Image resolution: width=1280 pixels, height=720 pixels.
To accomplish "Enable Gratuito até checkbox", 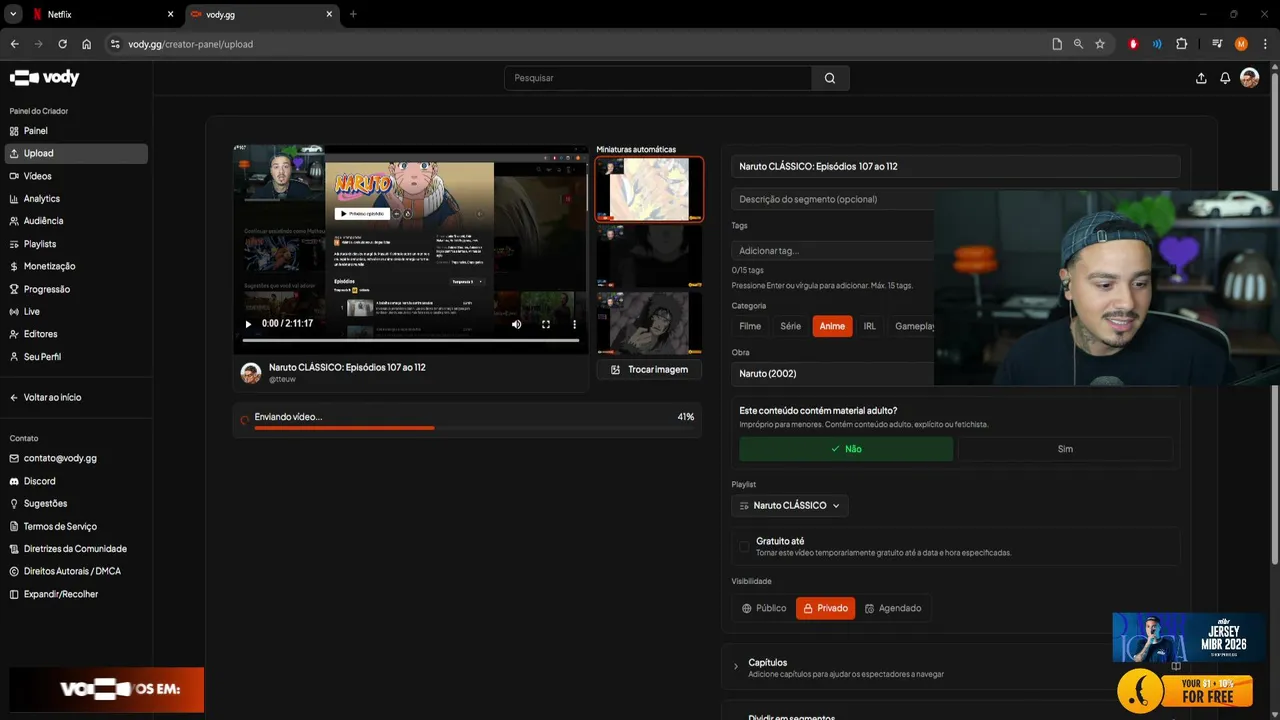I will (744, 546).
